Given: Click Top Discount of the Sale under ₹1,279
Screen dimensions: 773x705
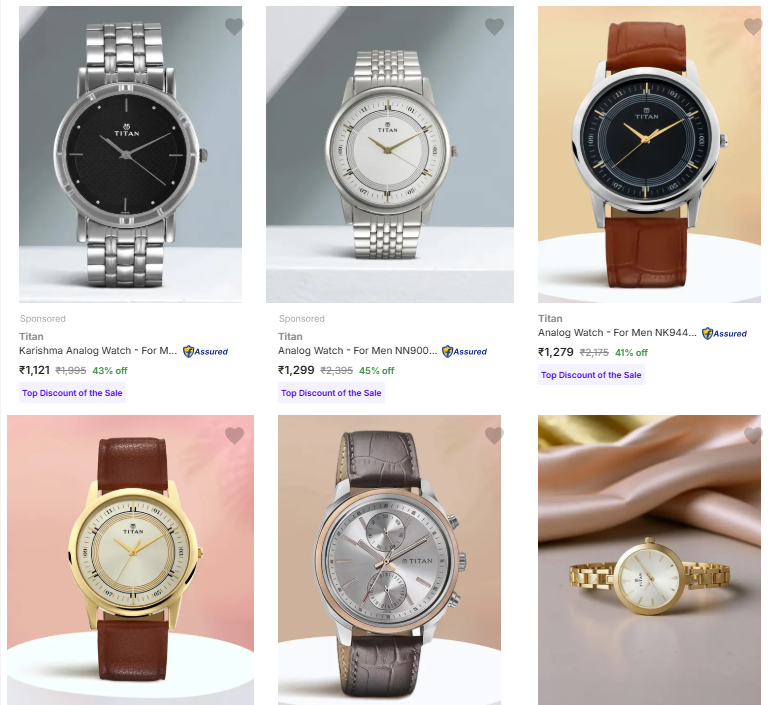Looking at the screenshot, I should point(591,375).
